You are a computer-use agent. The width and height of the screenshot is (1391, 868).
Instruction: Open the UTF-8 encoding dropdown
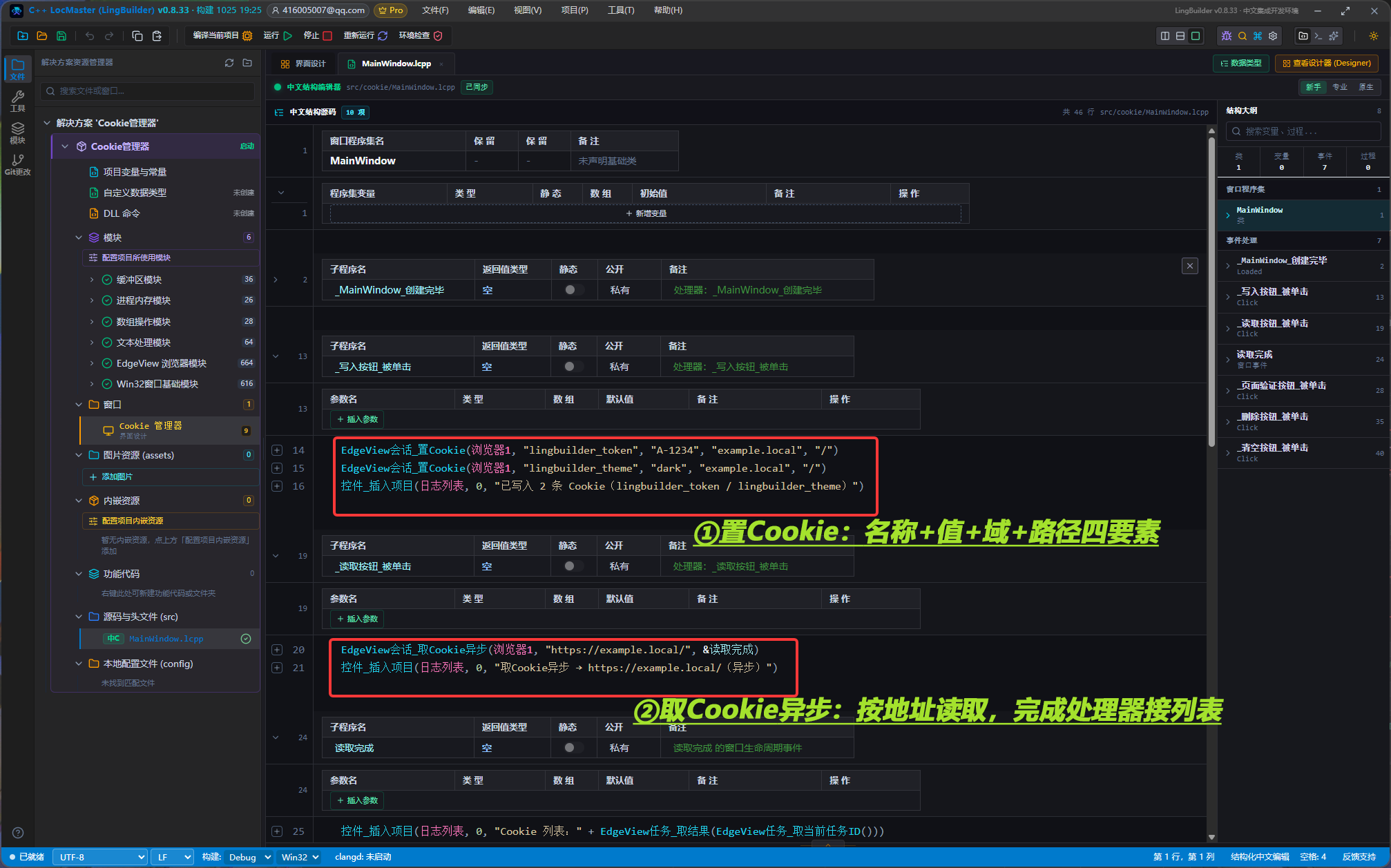[100, 857]
